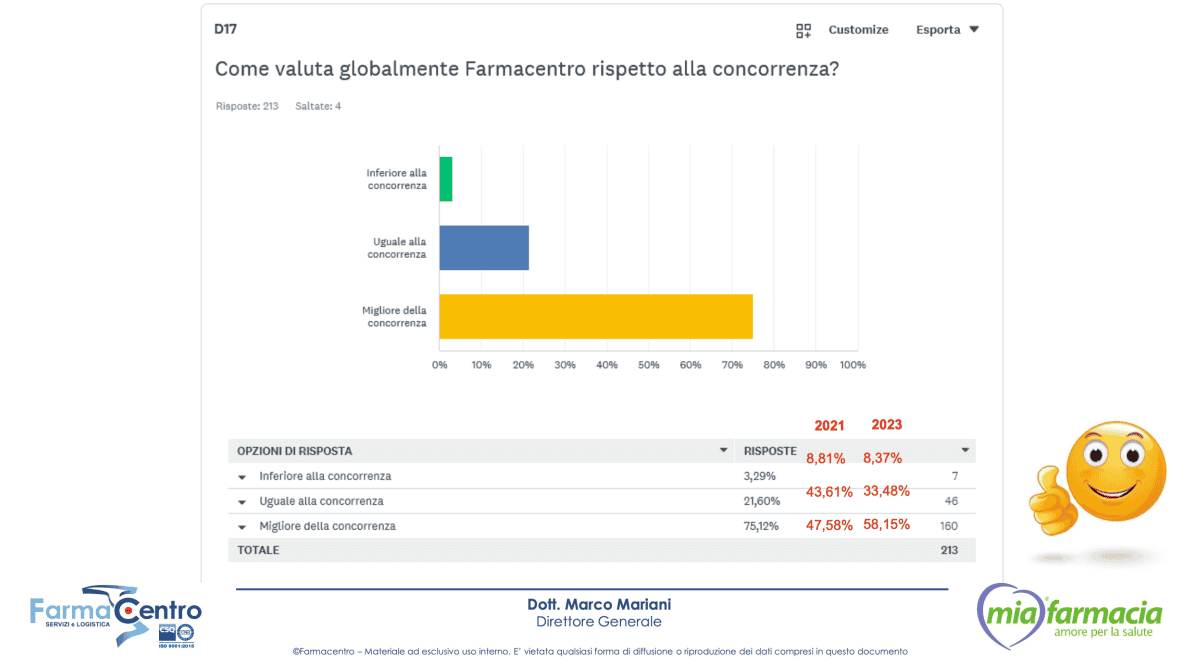Expand the 'Migliore della concorrenza' row arrow
This screenshot has height=670, width=1200.
click(242, 527)
